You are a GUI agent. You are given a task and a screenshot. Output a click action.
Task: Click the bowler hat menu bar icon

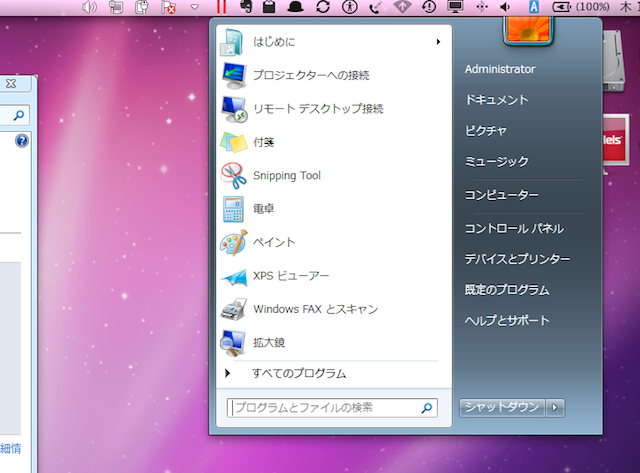295,7
